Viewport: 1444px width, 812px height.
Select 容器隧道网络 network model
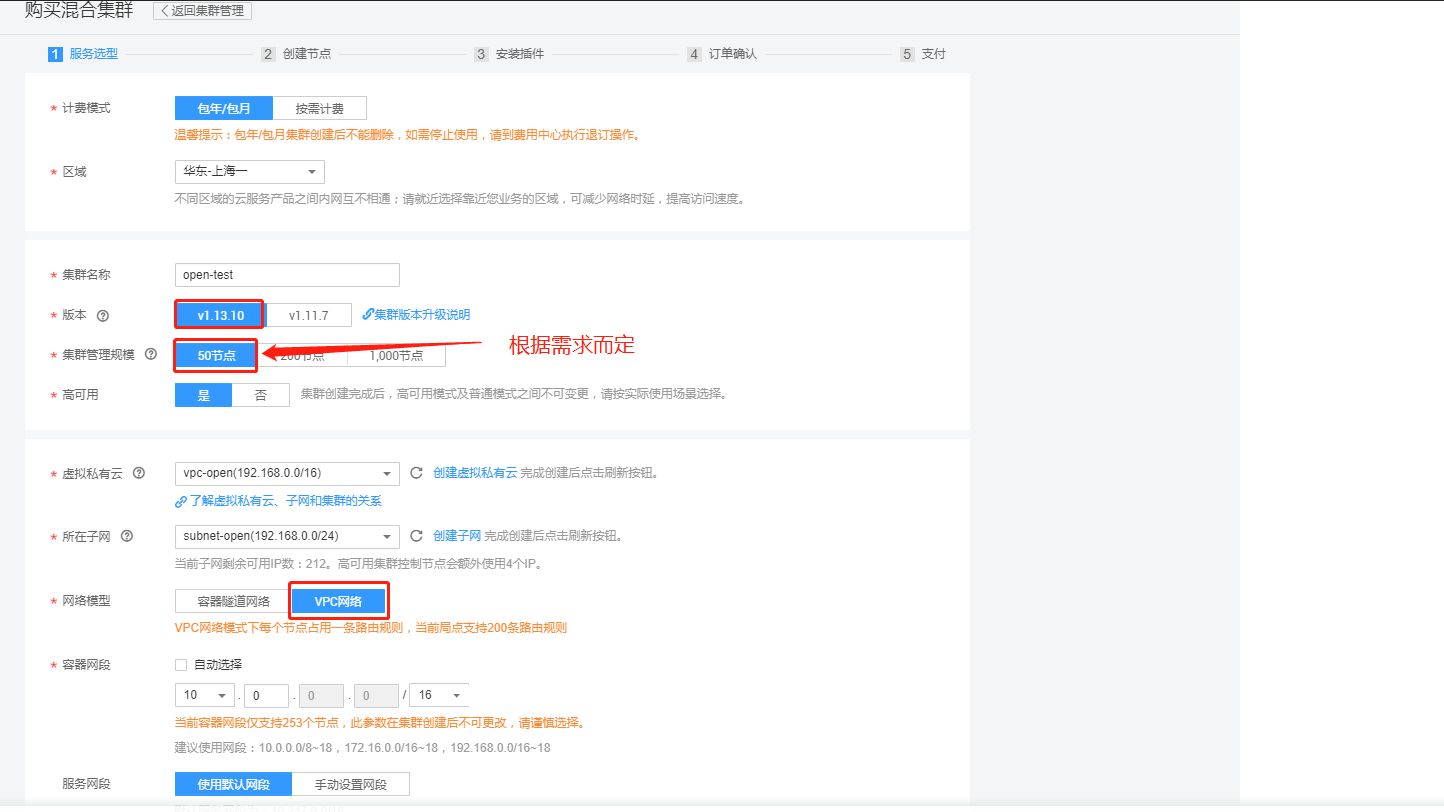click(x=233, y=601)
